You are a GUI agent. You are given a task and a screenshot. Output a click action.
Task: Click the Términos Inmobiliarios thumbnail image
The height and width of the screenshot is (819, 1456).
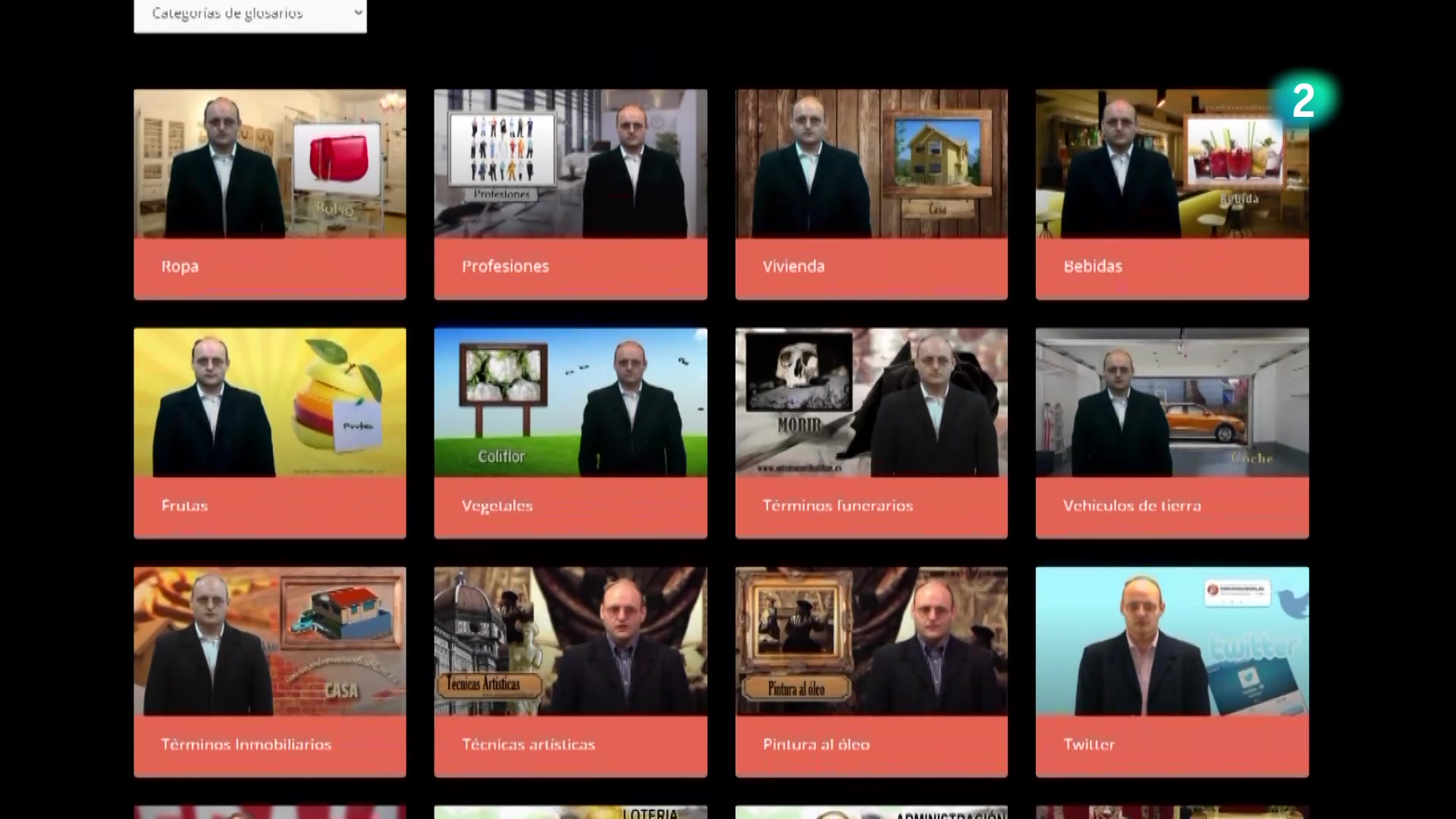270,642
